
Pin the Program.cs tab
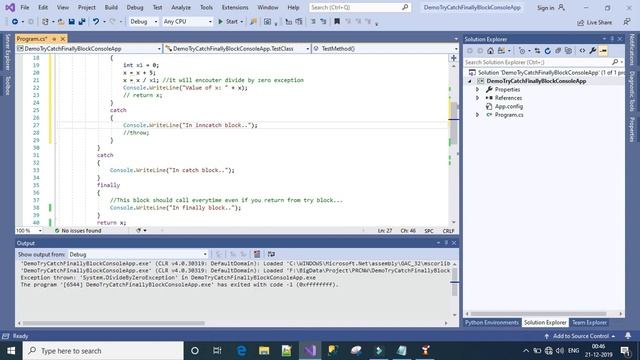point(54,39)
